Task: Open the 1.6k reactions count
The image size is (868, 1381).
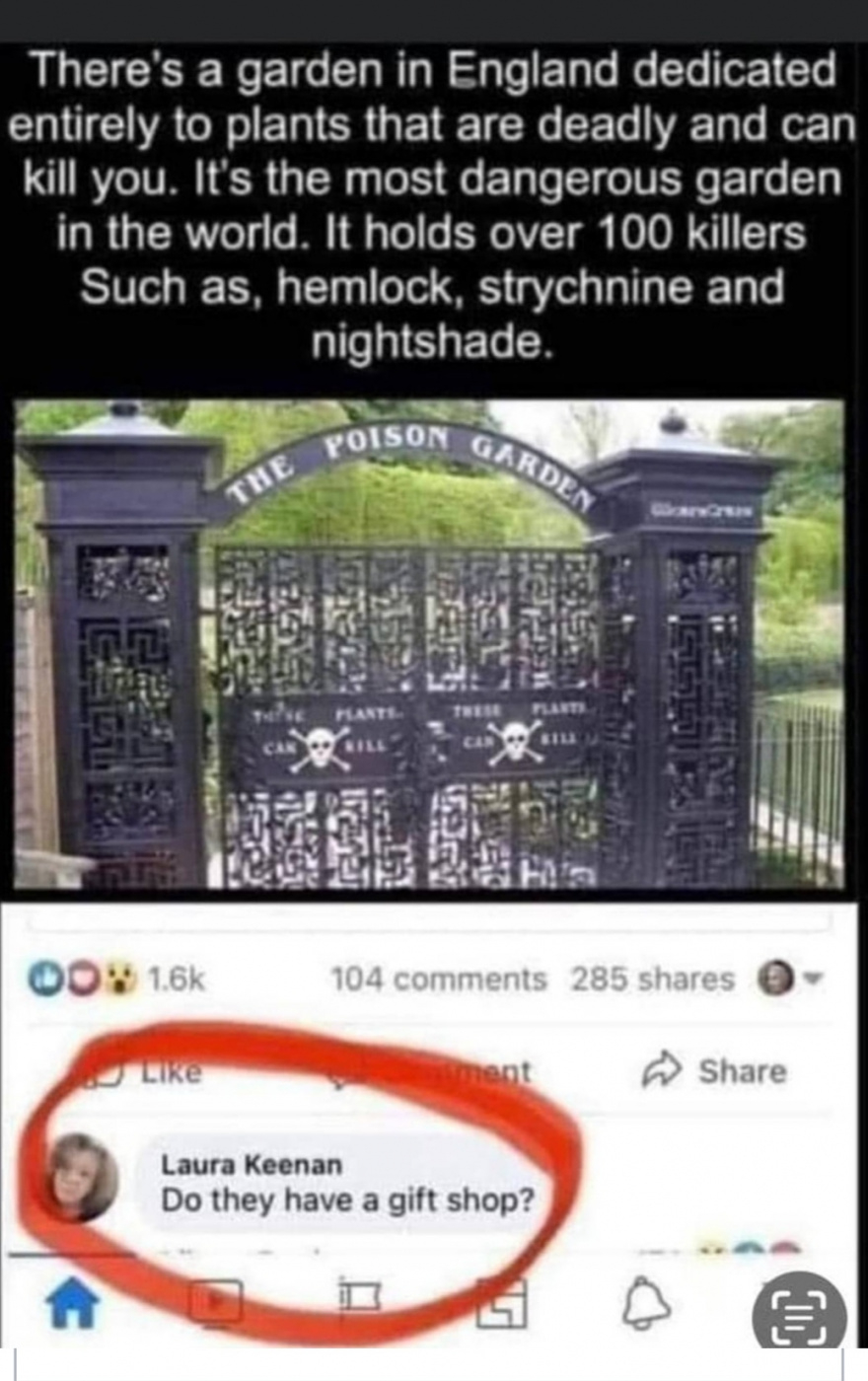Action: pos(177,979)
